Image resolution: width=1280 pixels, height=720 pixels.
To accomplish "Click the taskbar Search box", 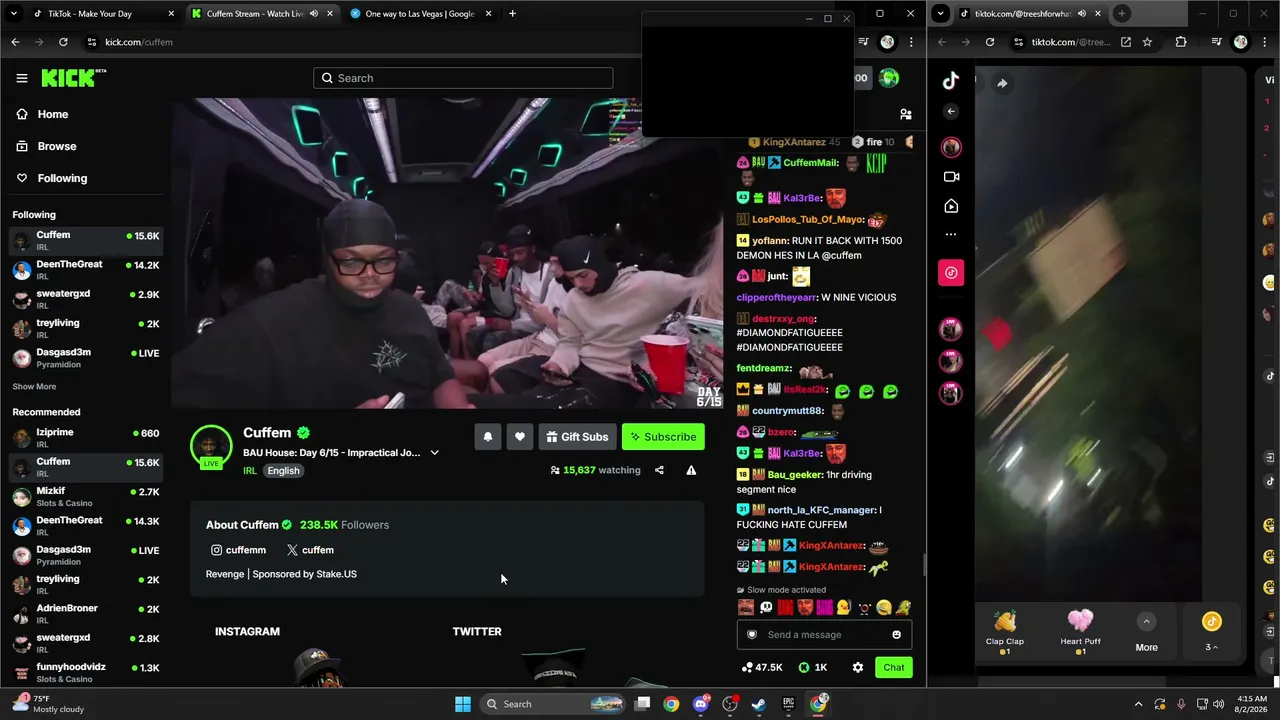I will click(x=553, y=704).
